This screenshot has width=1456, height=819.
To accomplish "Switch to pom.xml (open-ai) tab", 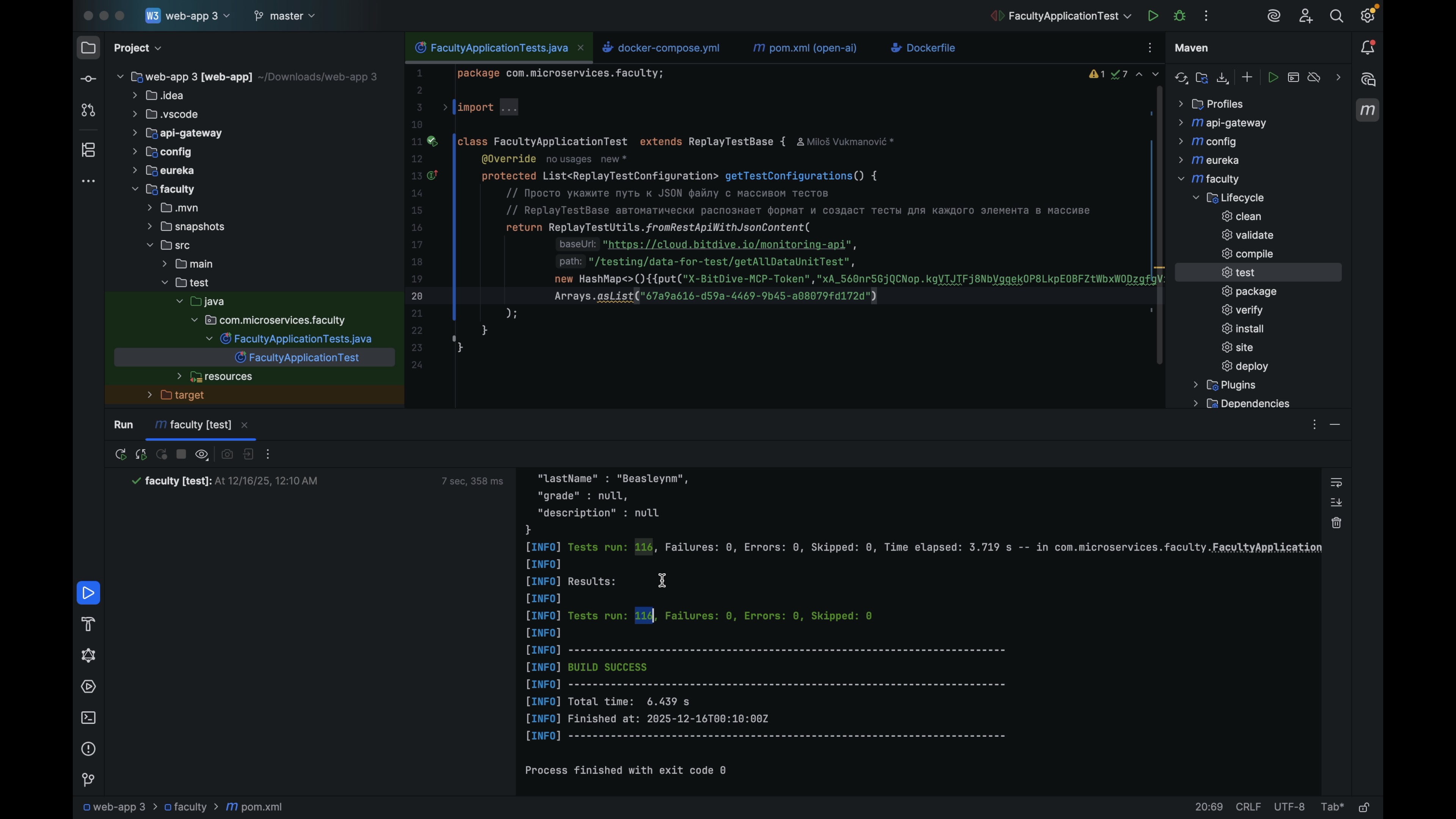I will point(805,49).
